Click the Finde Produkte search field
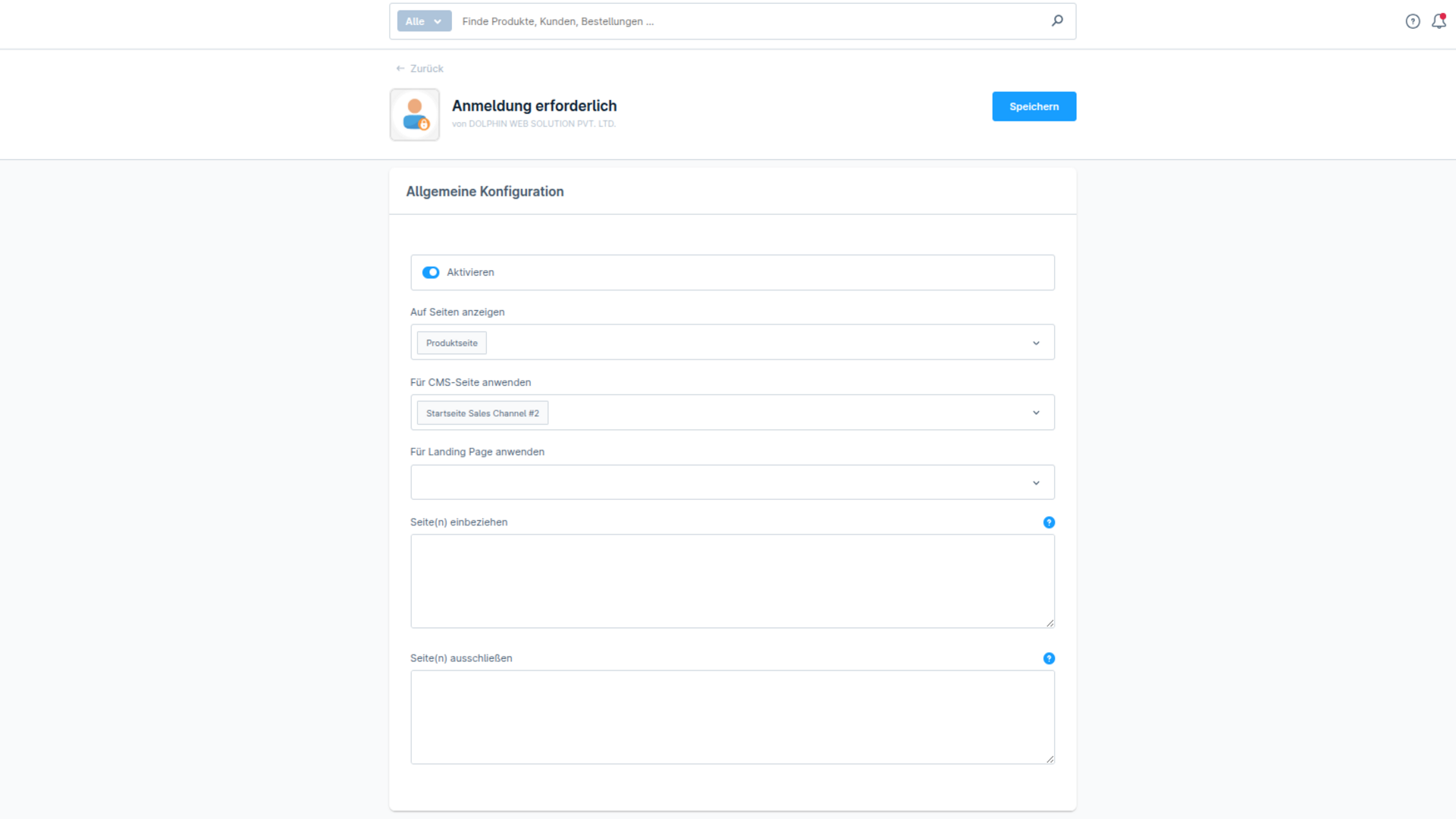The height and width of the screenshot is (819, 1456). [751, 21]
